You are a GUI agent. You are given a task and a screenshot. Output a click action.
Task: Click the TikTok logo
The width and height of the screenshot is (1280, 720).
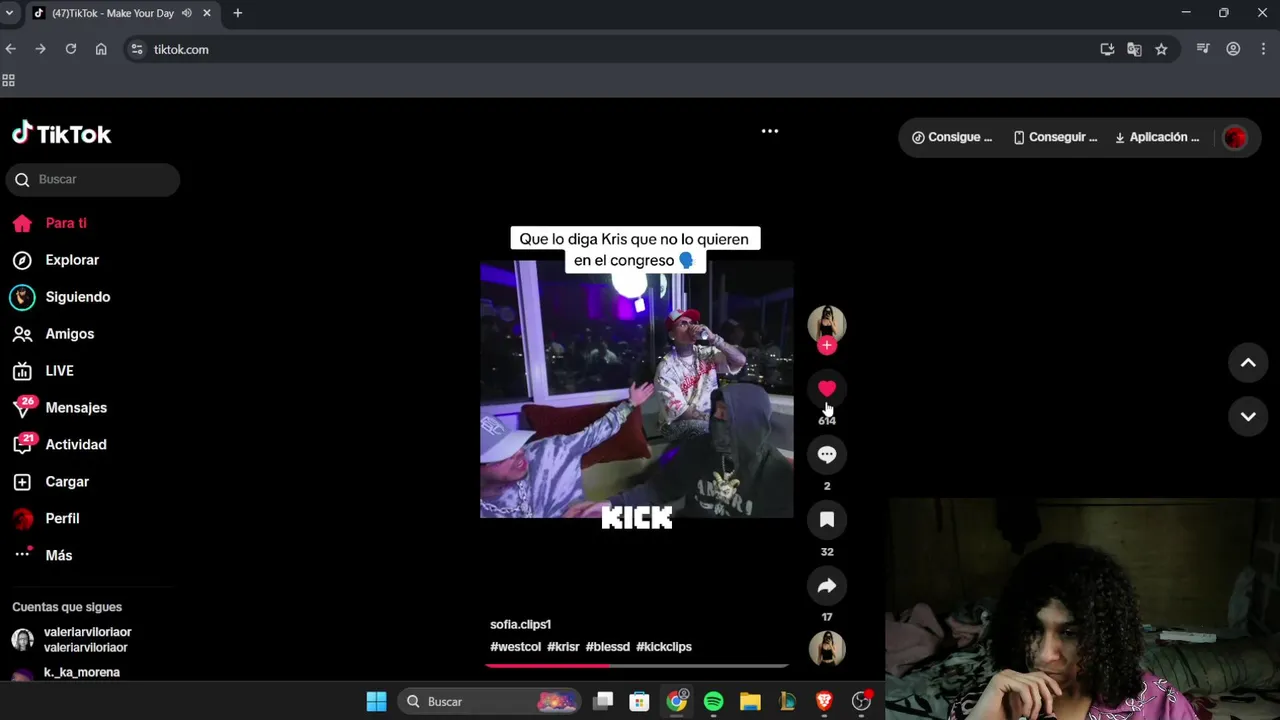click(x=61, y=133)
